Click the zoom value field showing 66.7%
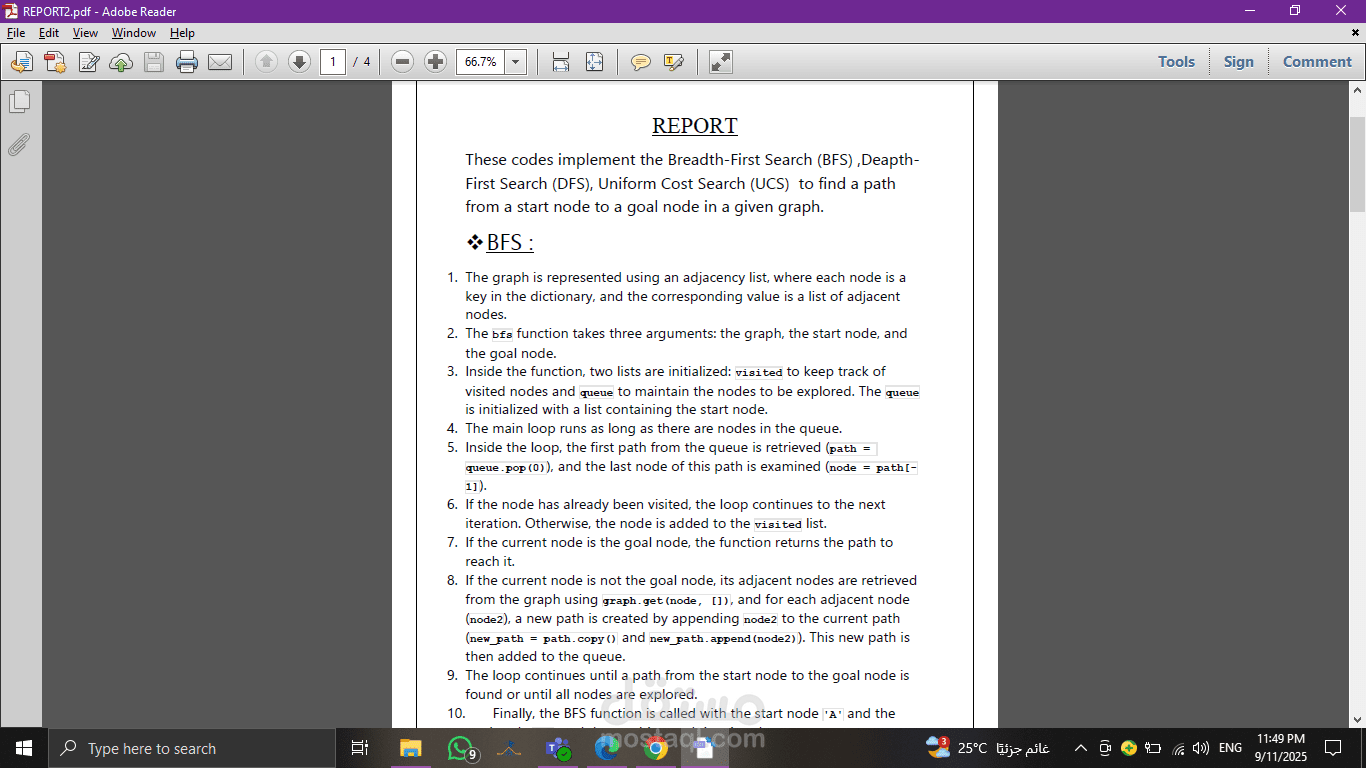1366x768 pixels. click(481, 62)
